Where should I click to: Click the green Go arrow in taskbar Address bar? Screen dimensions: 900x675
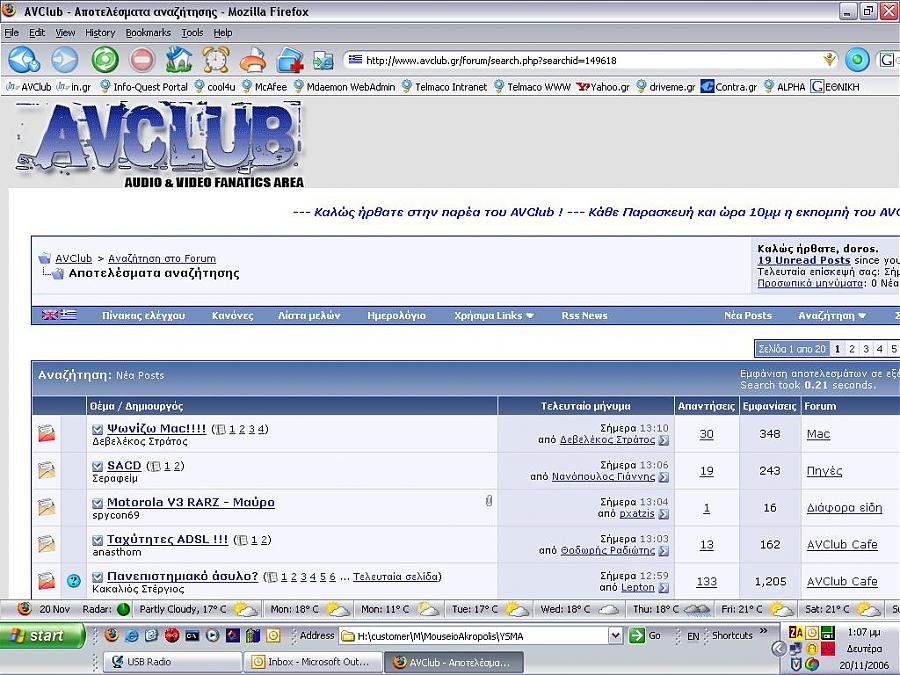click(636, 635)
